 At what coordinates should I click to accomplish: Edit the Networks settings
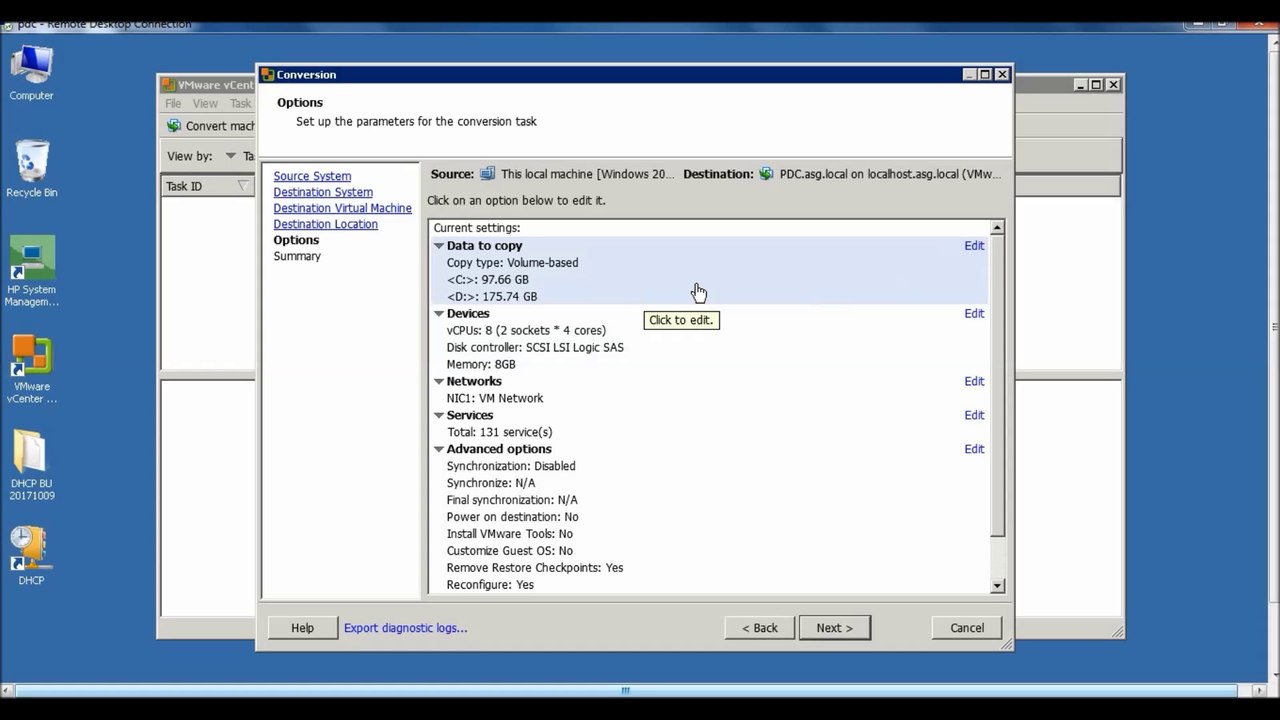click(974, 382)
